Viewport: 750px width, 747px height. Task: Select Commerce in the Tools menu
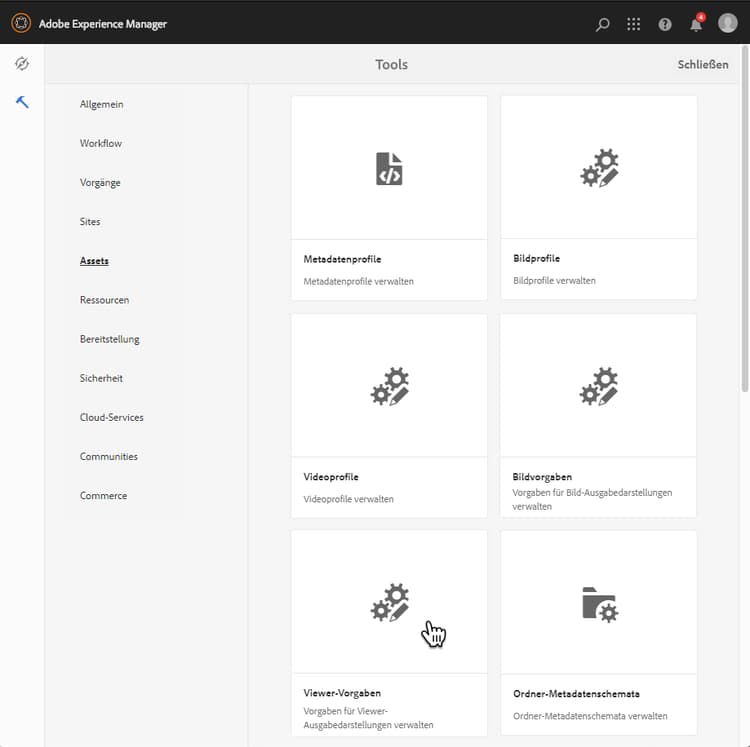[103, 496]
